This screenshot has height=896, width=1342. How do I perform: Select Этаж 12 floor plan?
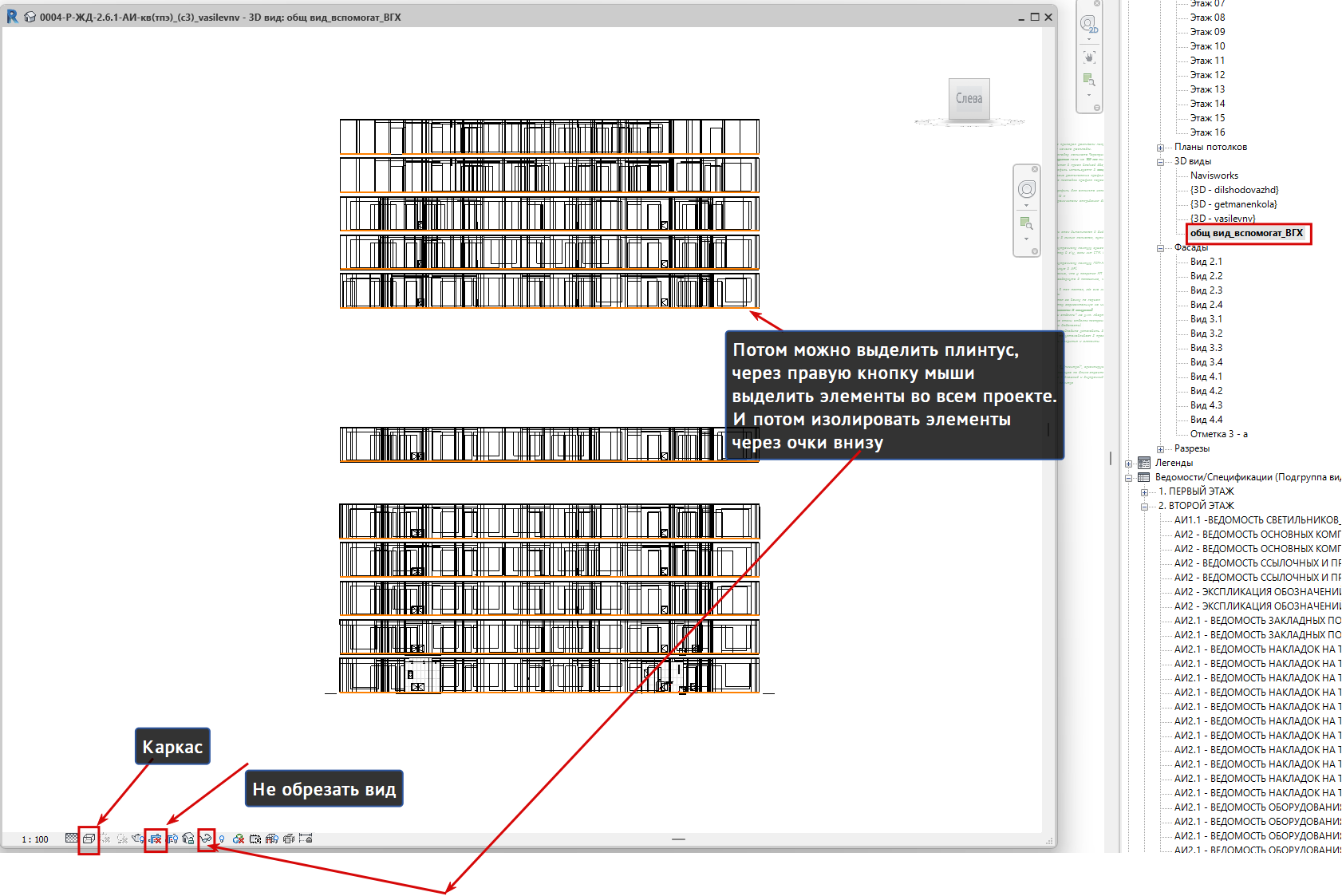coord(1207,75)
